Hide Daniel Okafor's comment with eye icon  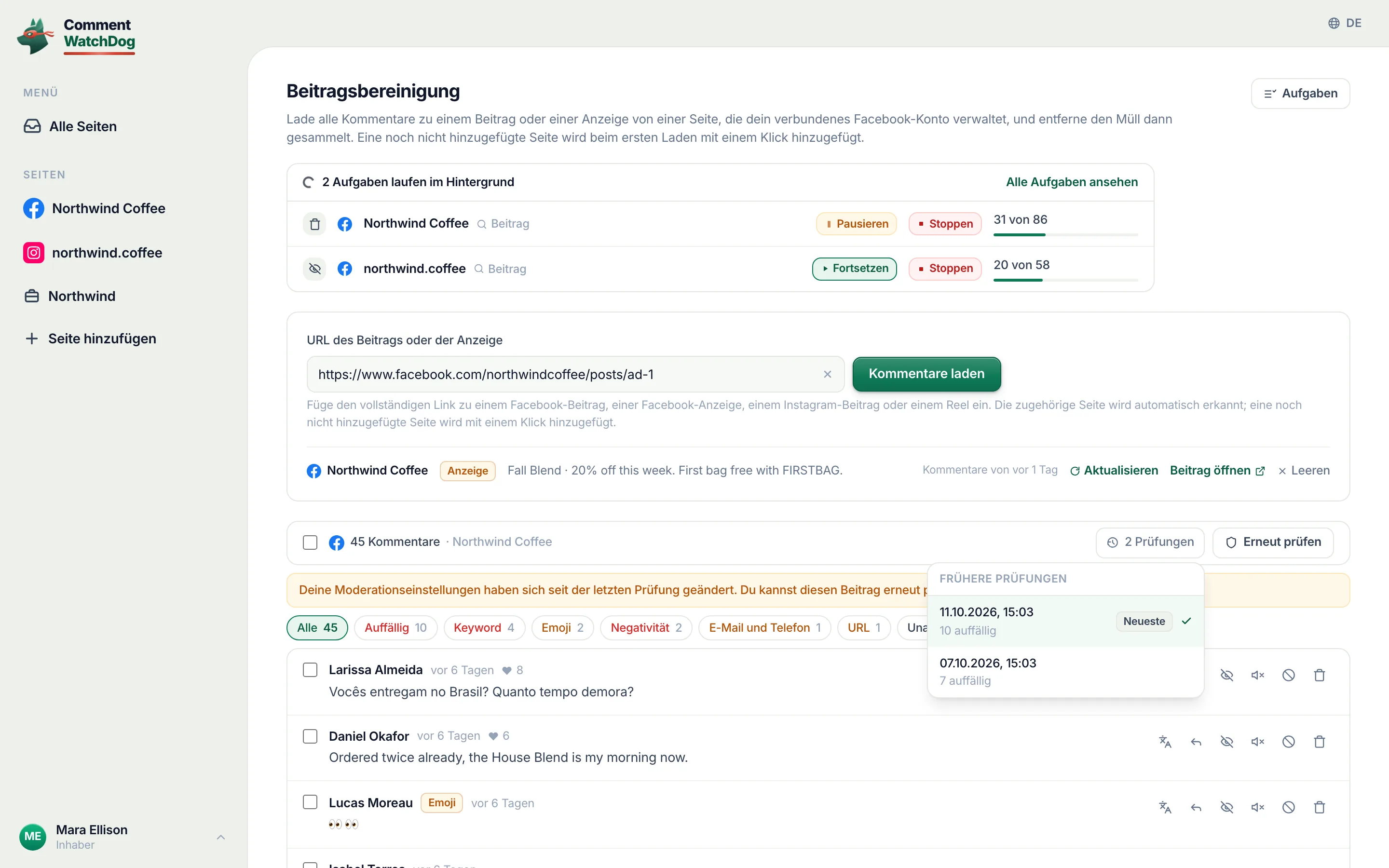[x=1226, y=742]
